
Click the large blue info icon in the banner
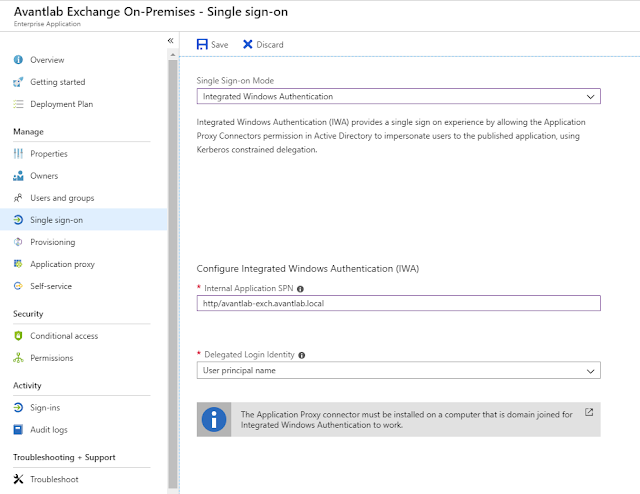(x=214, y=419)
